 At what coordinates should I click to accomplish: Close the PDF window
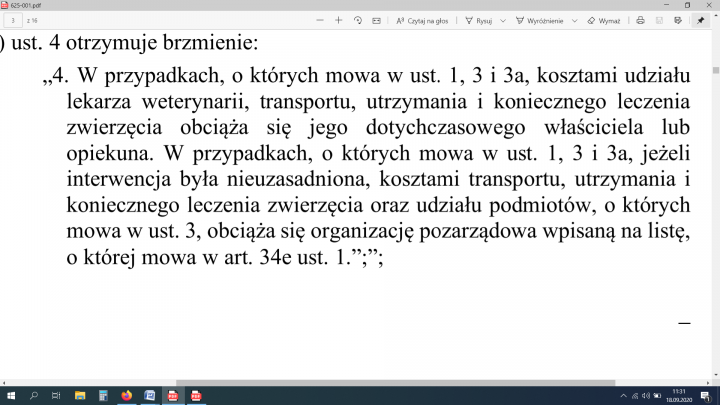coord(709,5)
